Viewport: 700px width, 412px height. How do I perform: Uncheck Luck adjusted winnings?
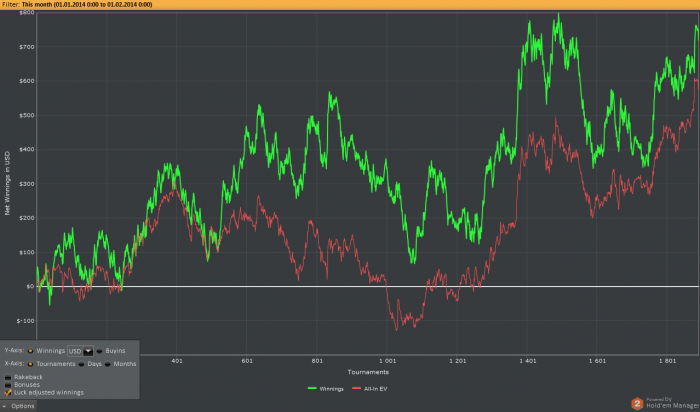click(x=8, y=393)
